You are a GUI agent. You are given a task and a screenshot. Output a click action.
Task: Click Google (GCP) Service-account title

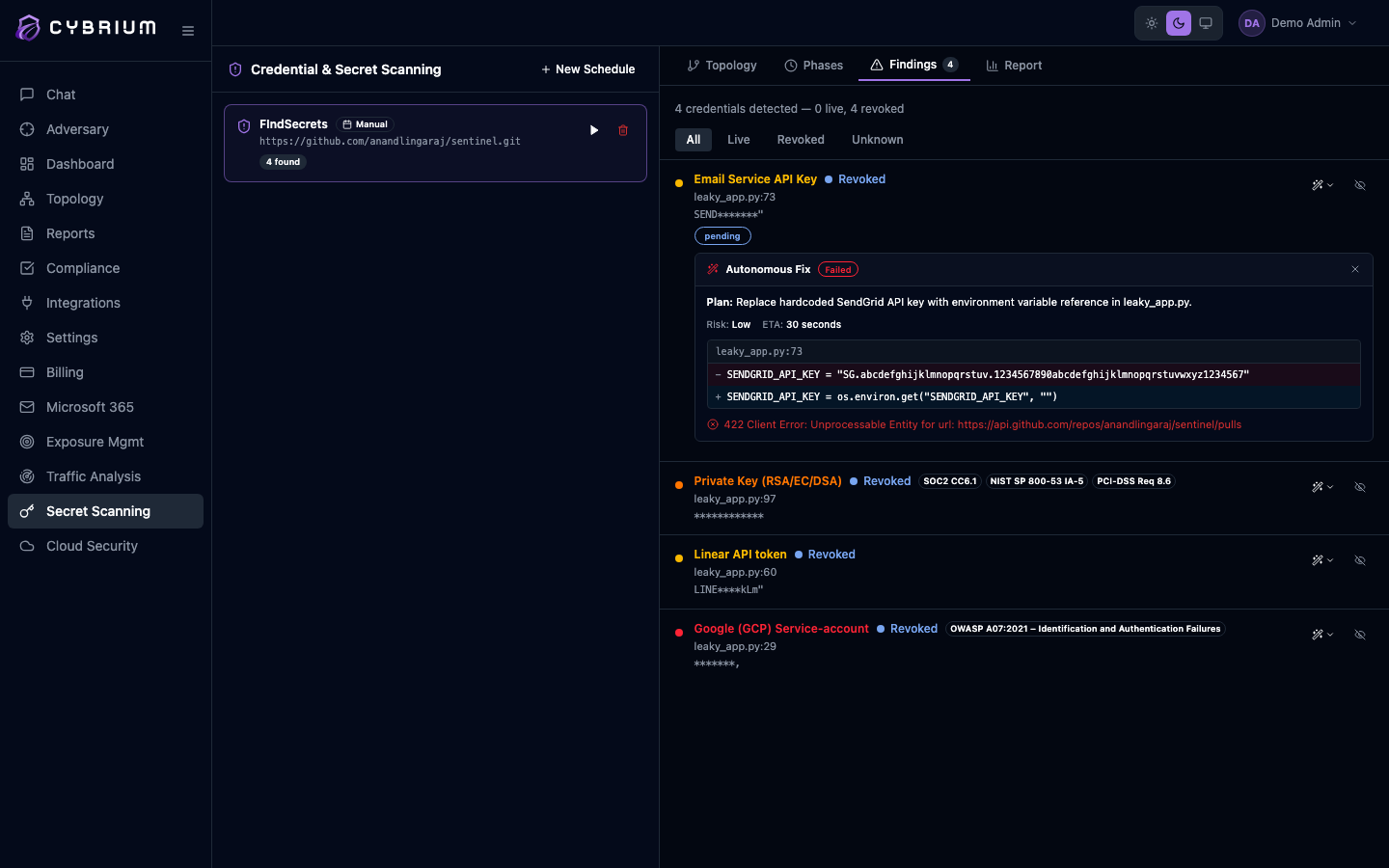[x=781, y=629]
